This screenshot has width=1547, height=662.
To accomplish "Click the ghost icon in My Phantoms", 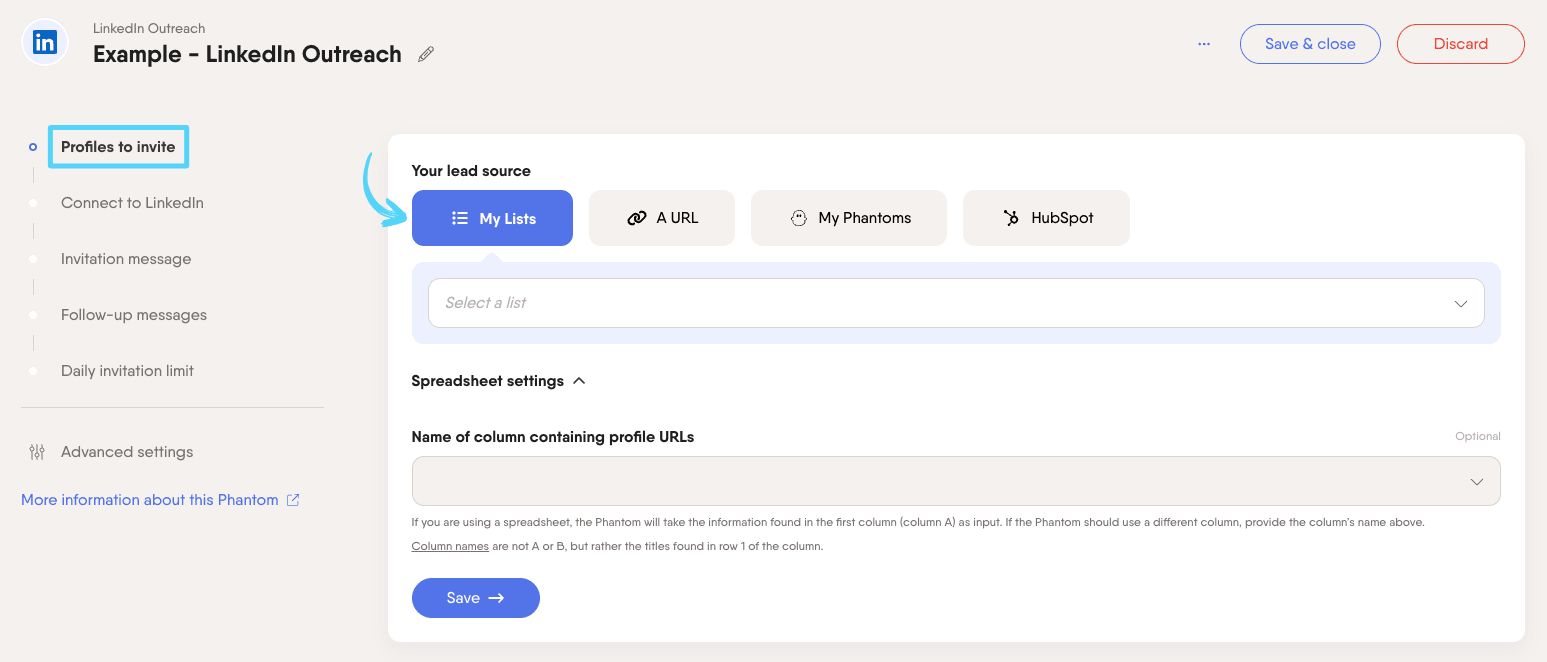I will [x=798, y=218].
